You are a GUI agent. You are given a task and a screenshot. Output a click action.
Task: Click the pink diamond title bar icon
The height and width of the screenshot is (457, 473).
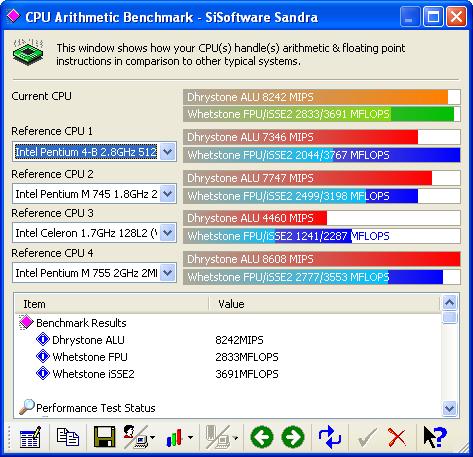13,16
